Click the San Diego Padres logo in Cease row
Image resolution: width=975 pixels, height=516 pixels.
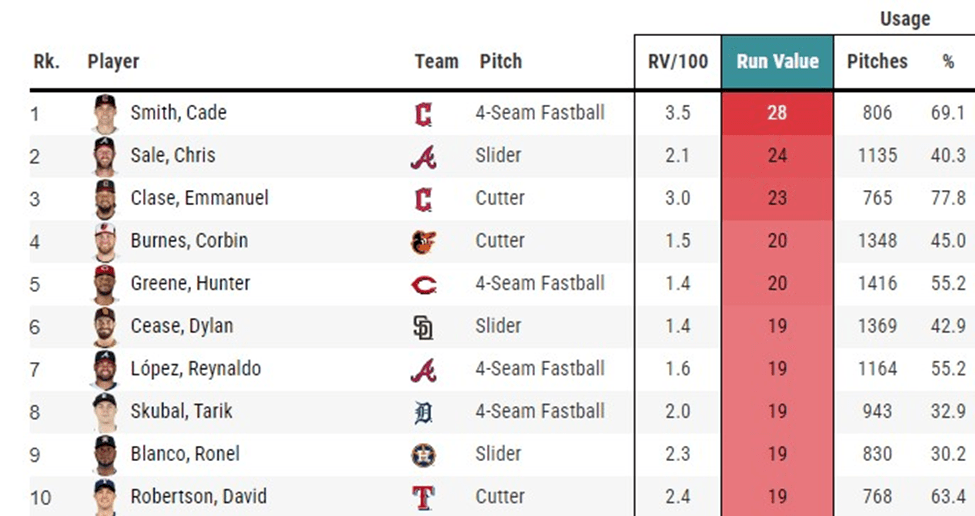pos(423,328)
